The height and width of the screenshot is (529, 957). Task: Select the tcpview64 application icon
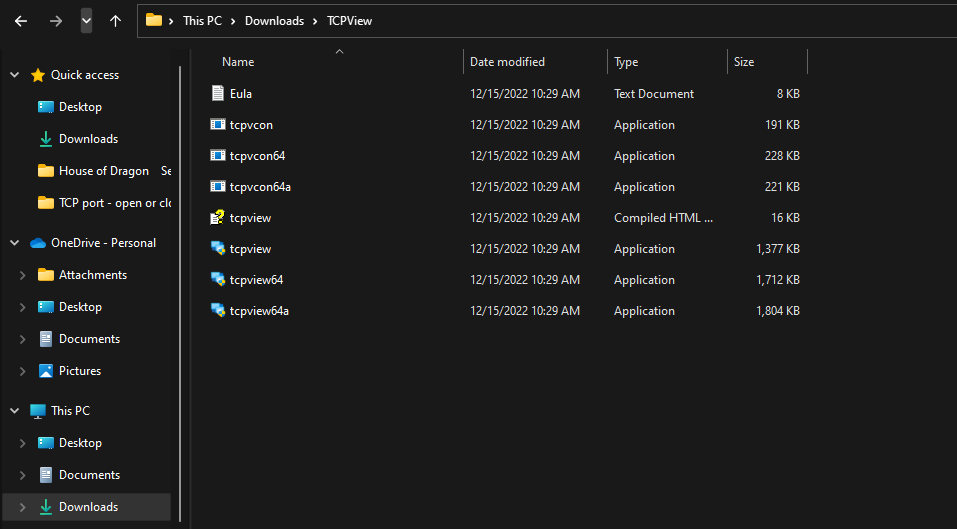coord(218,279)
